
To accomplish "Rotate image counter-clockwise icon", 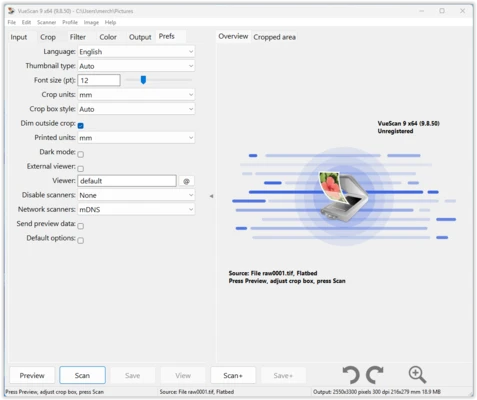I will [351, 375].
